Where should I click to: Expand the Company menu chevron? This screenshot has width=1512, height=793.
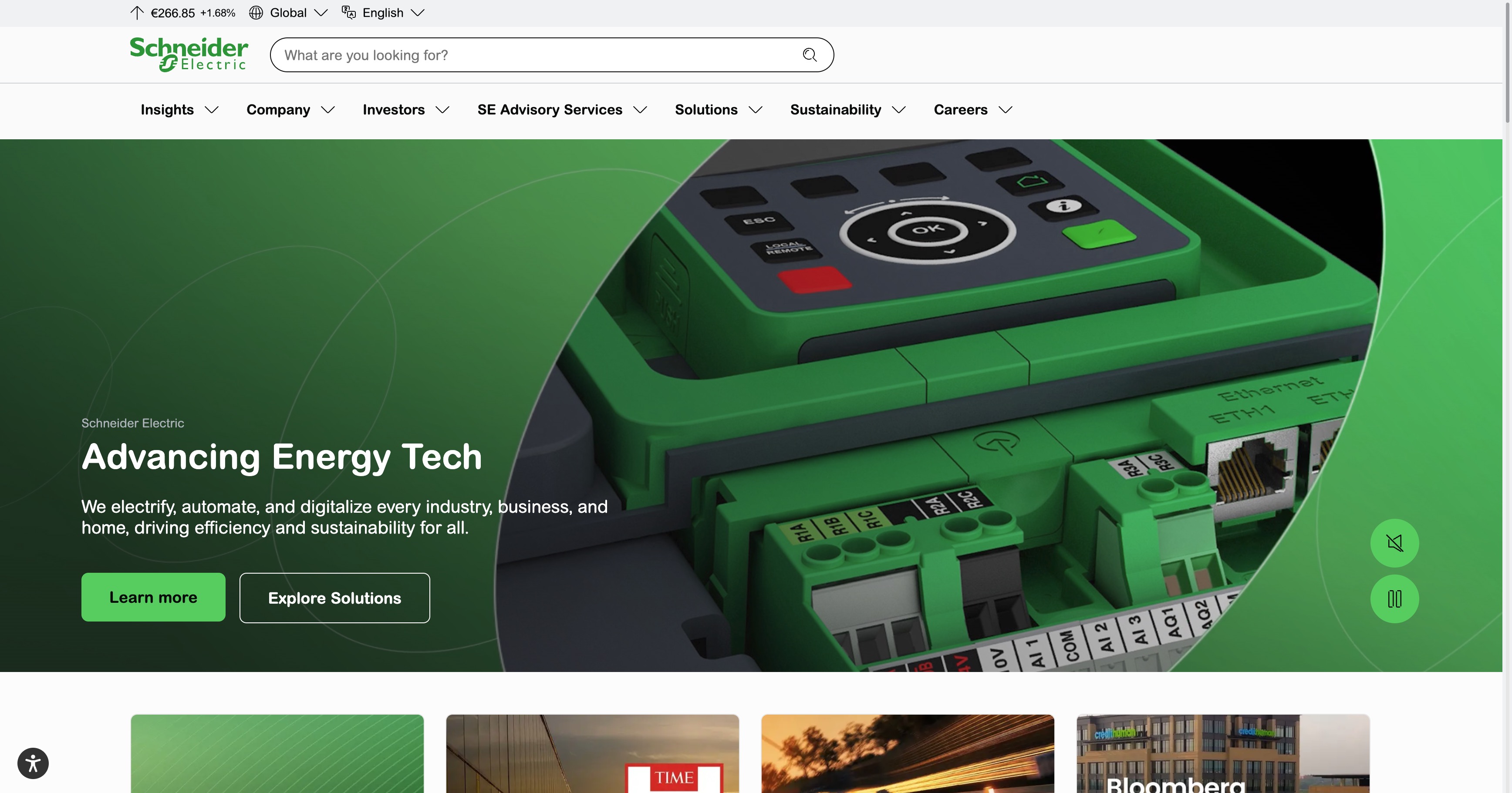328,110
